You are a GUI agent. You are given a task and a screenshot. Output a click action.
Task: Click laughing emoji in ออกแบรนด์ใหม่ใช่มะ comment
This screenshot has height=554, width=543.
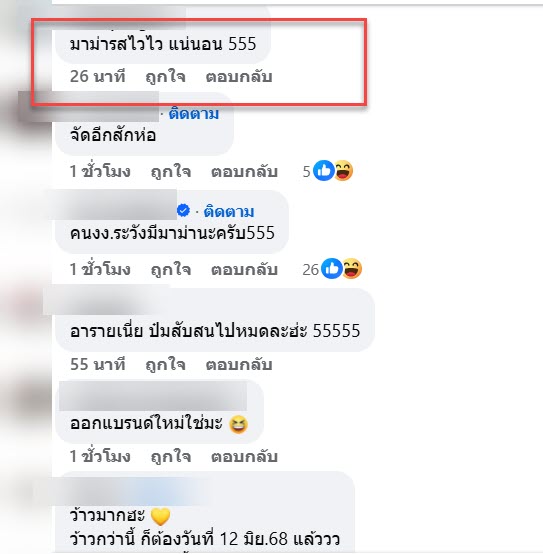pyautogui.click(x=238, y=424)
